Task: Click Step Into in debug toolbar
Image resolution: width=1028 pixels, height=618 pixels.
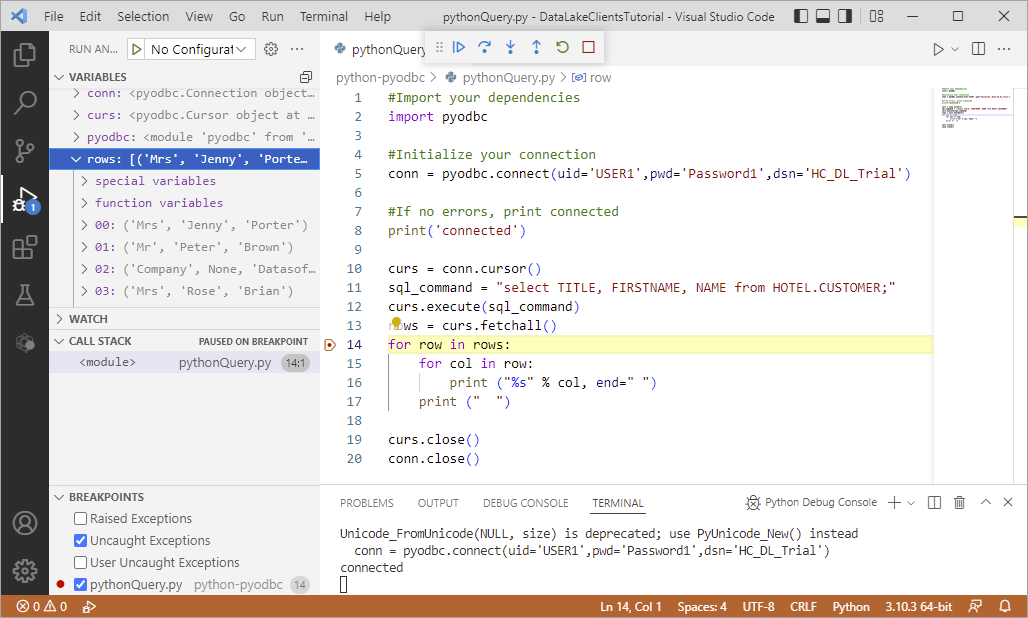Action: pos(510,47)
